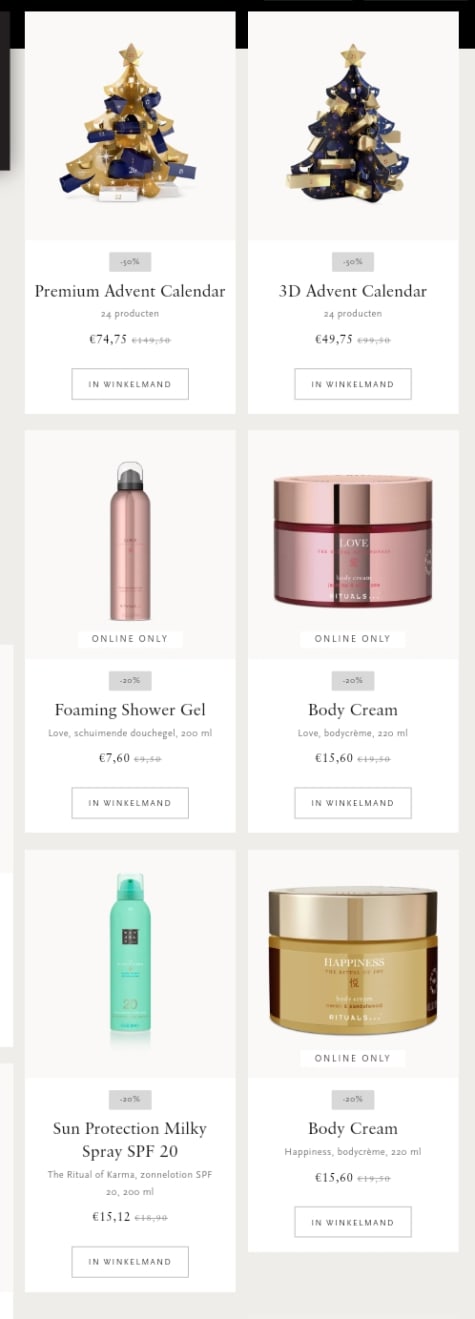This screenshot has width=475, height=1319.
Task: View pink Love Body Cream jar image
Action: coord(353,542)
